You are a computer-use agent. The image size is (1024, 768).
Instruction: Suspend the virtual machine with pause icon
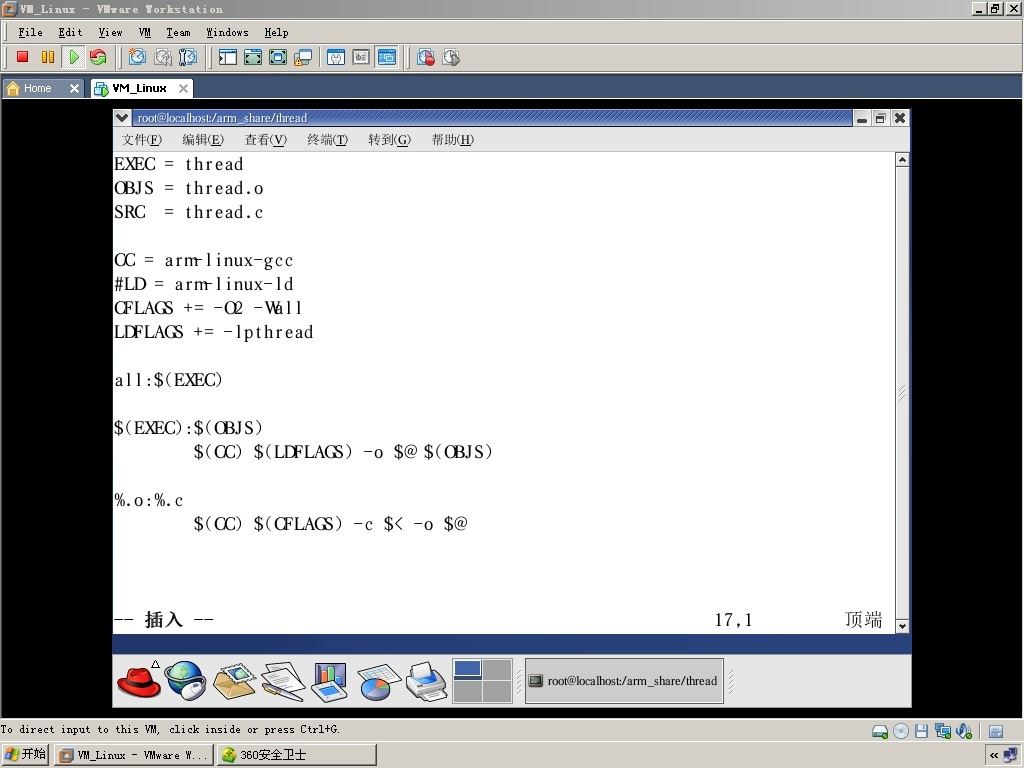pyautogui.click(x=48, y=57)
